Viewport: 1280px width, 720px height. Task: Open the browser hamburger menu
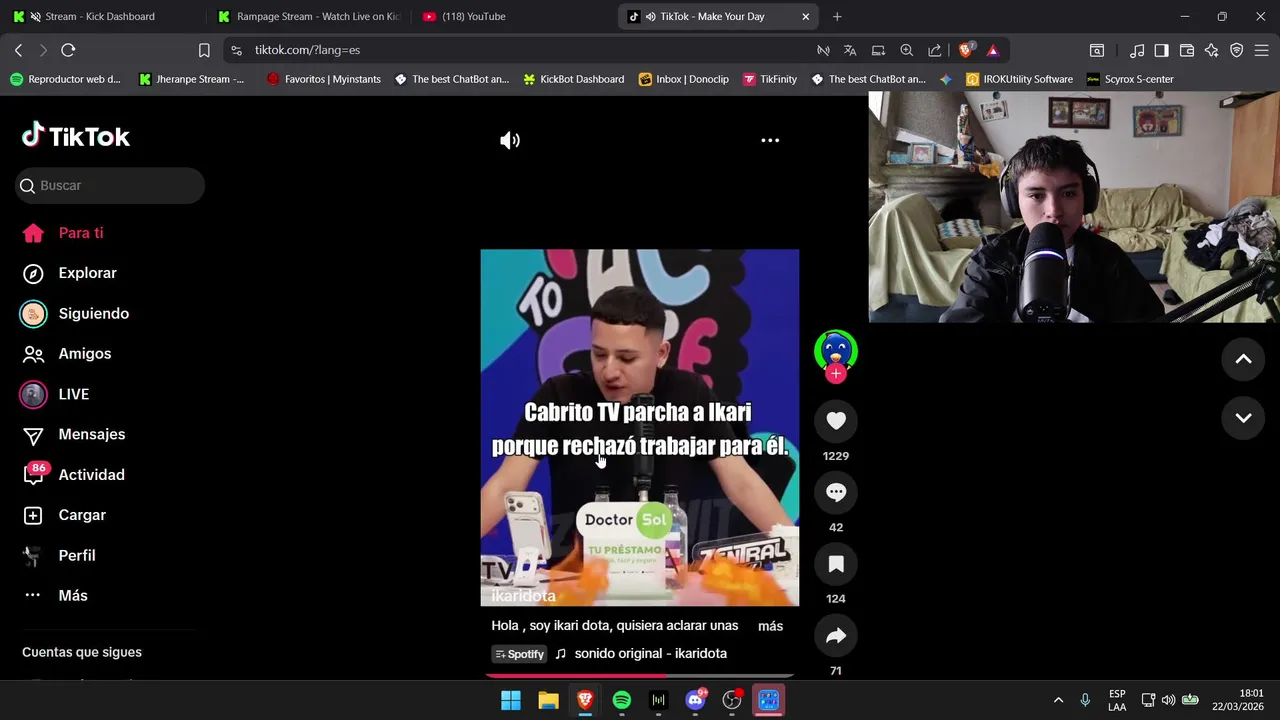[x=1262, y=50]
